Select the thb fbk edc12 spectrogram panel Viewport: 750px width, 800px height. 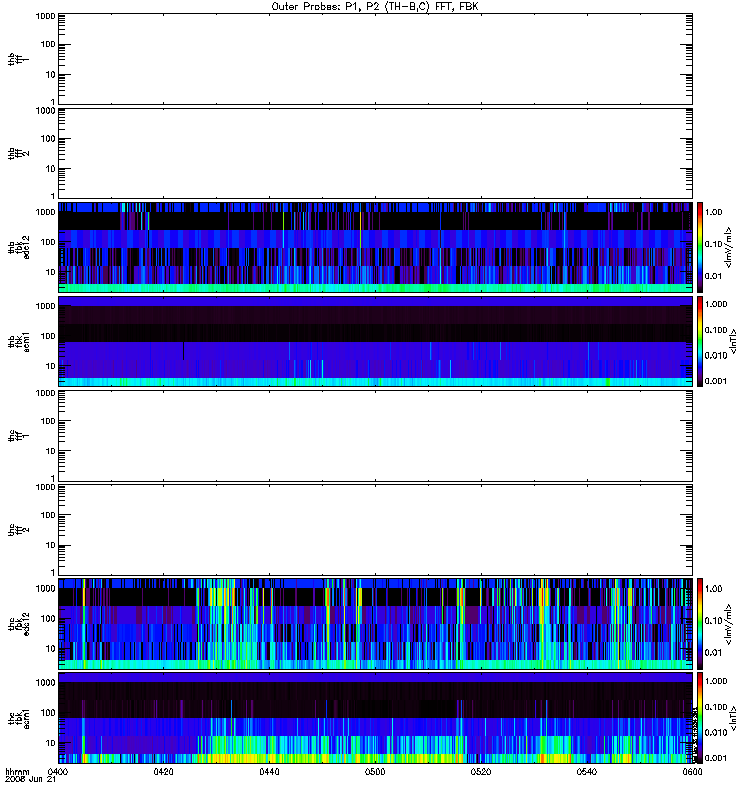(x=374, y=246)
